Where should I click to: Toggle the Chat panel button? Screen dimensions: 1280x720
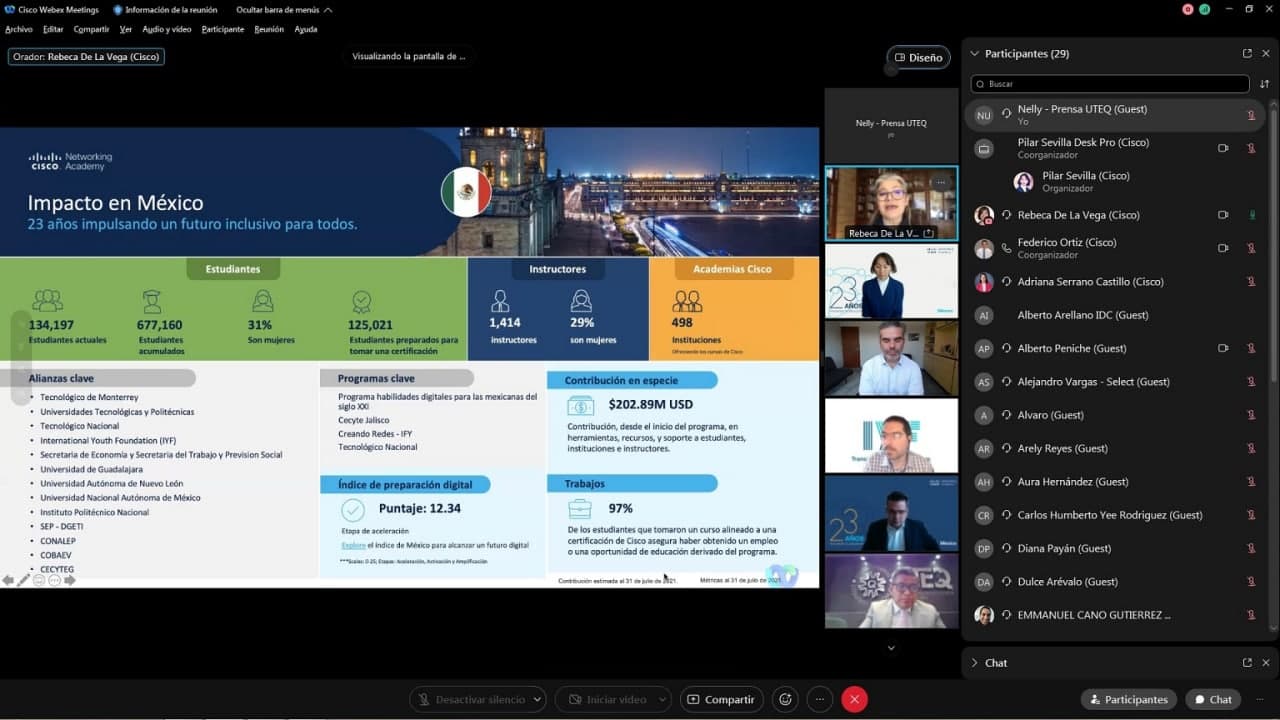(x=1213, y=700)
